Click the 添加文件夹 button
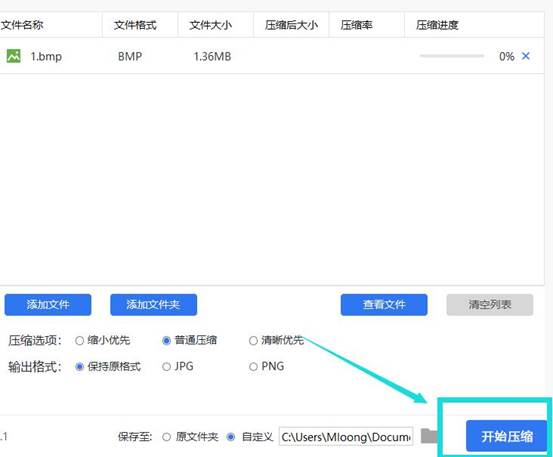This screenshot has height=457, width=553. tap(153, 305)
